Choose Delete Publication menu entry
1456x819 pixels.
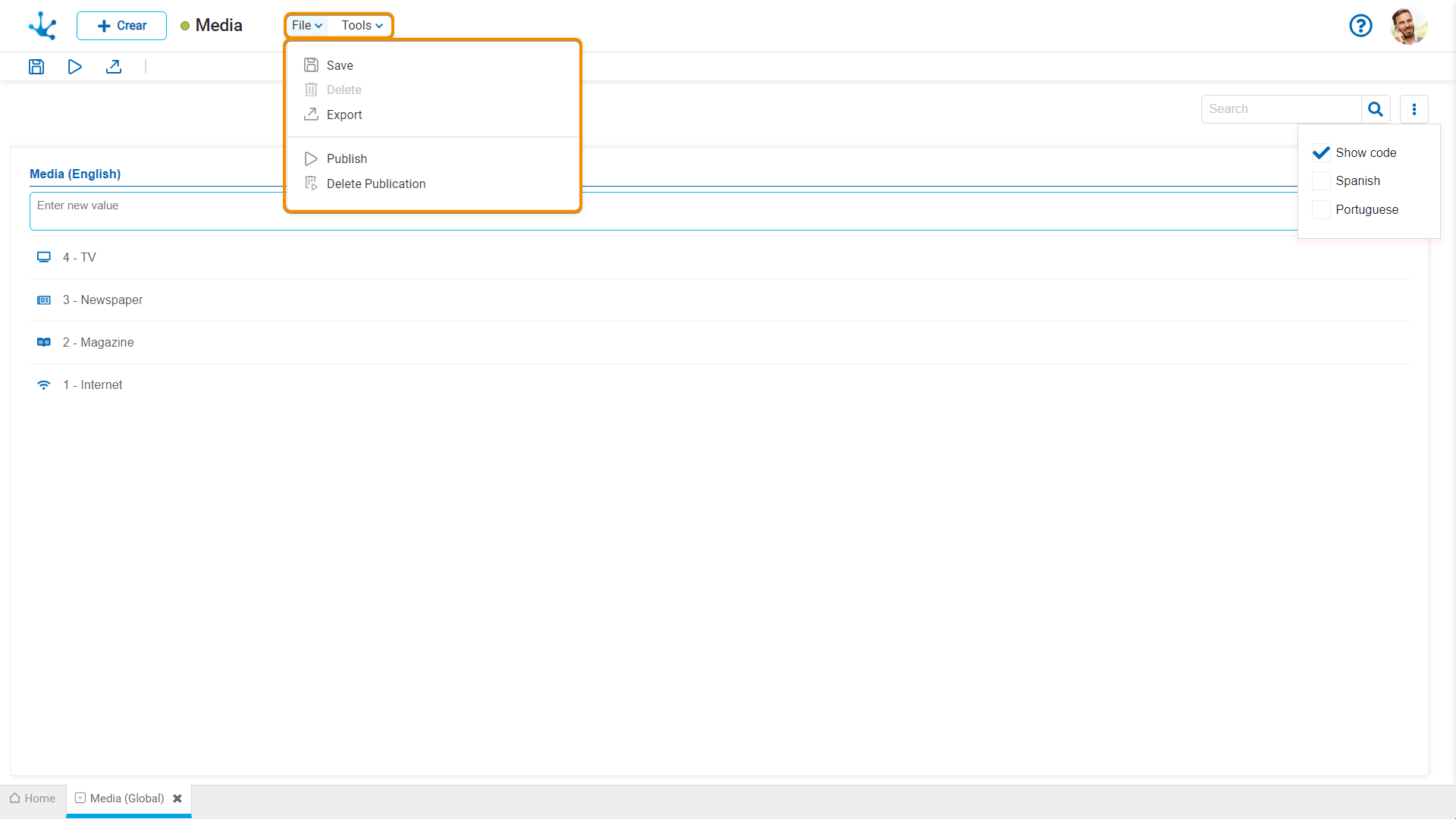(375, 184)
